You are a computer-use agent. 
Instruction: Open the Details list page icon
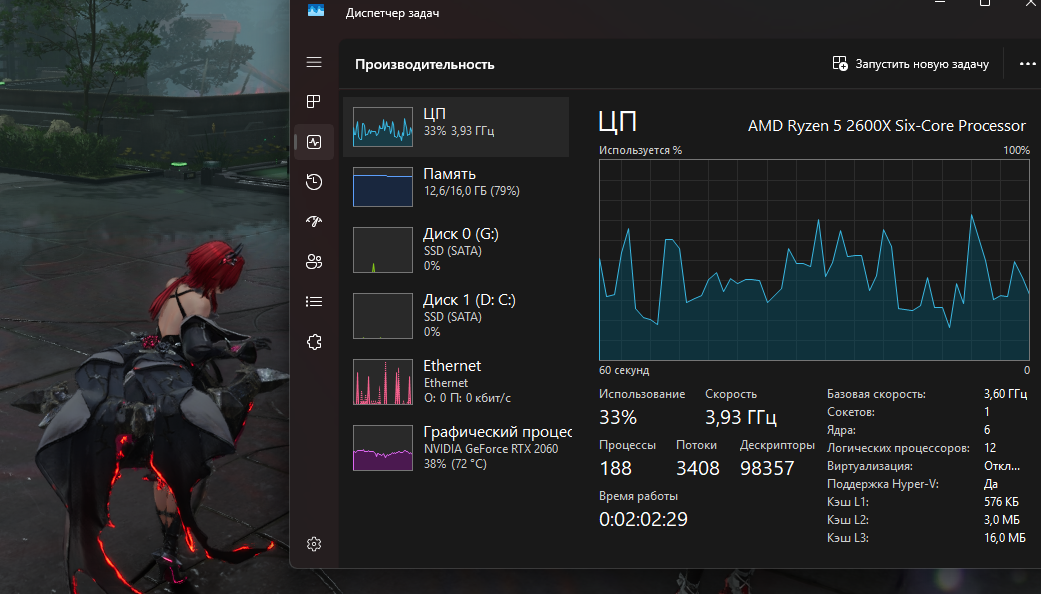314,302
